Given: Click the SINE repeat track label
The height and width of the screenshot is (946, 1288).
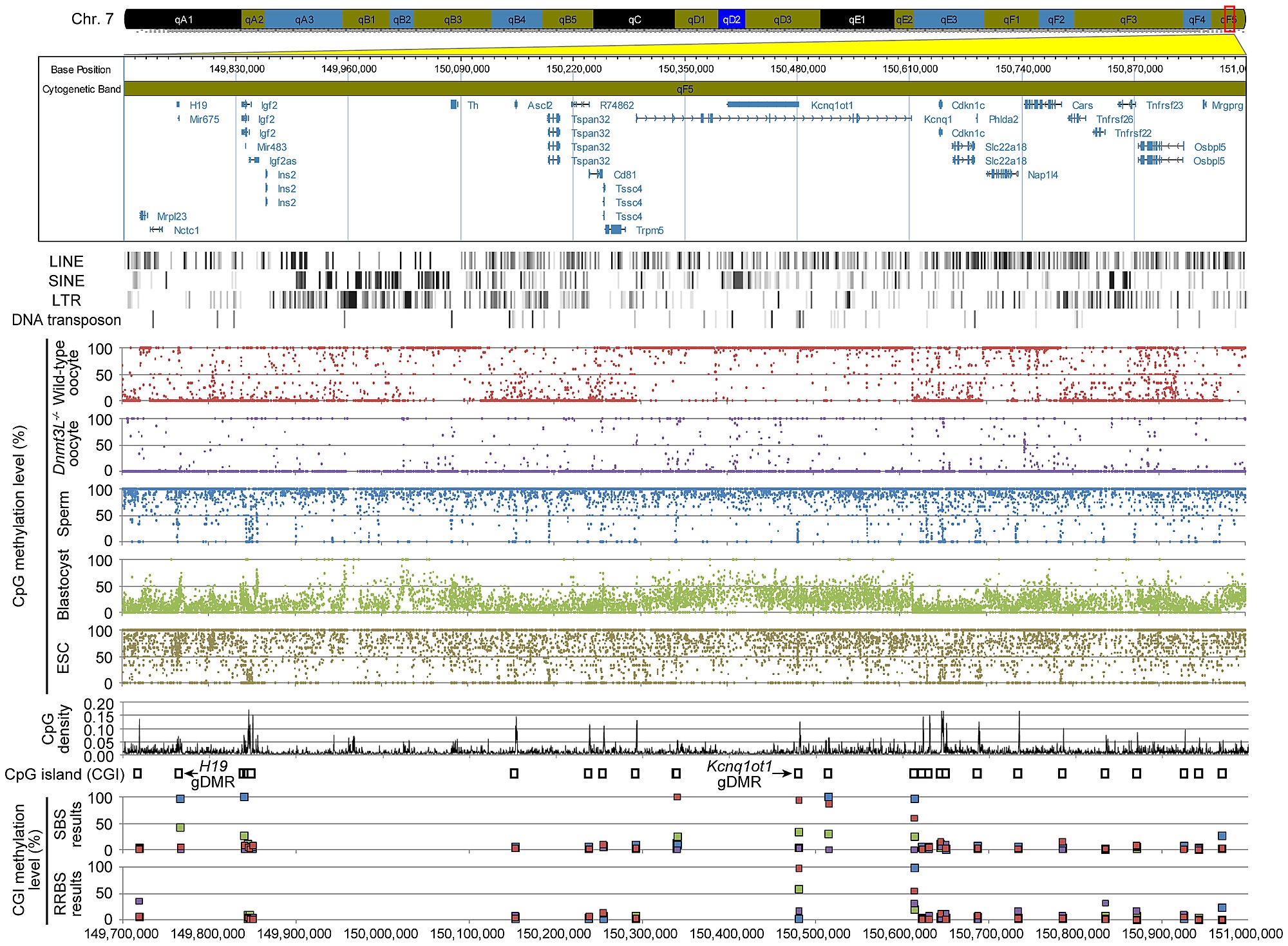Looking at the screenshot, I should [x=66, y=281].
